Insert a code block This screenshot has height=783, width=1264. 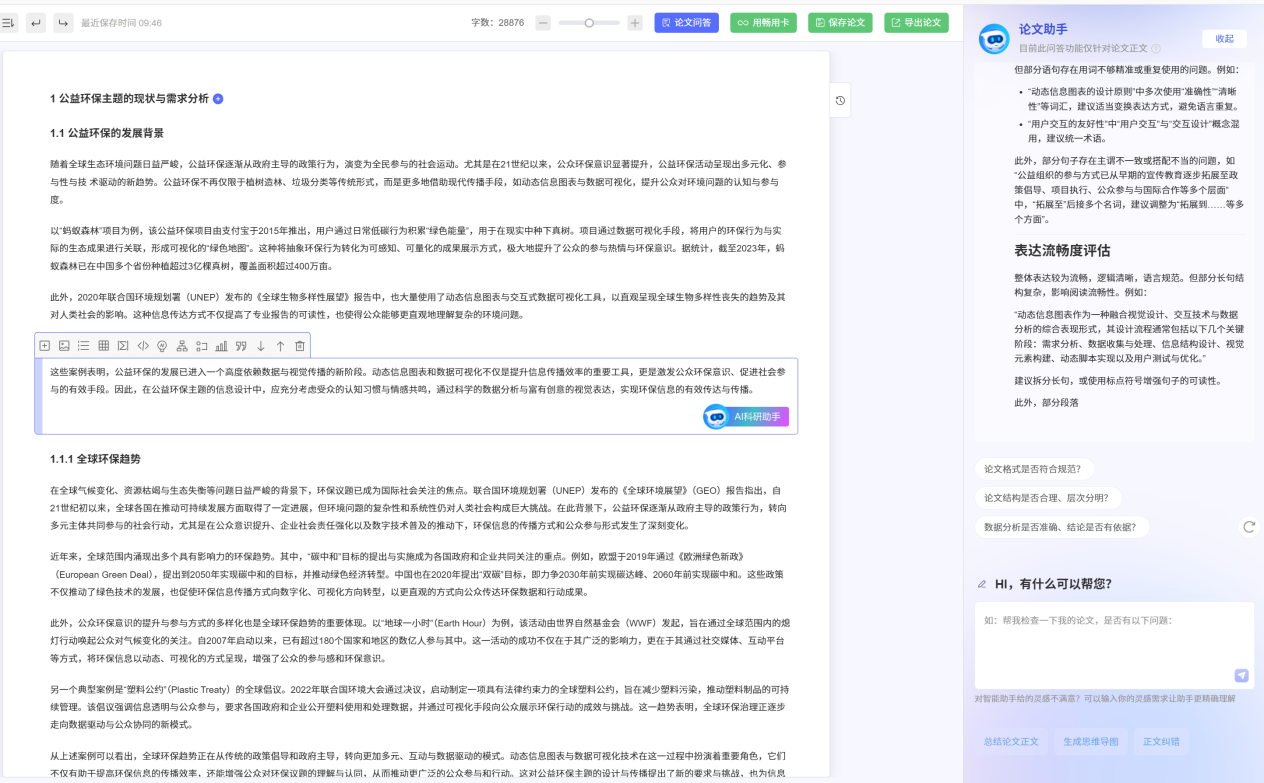(143, 346)
